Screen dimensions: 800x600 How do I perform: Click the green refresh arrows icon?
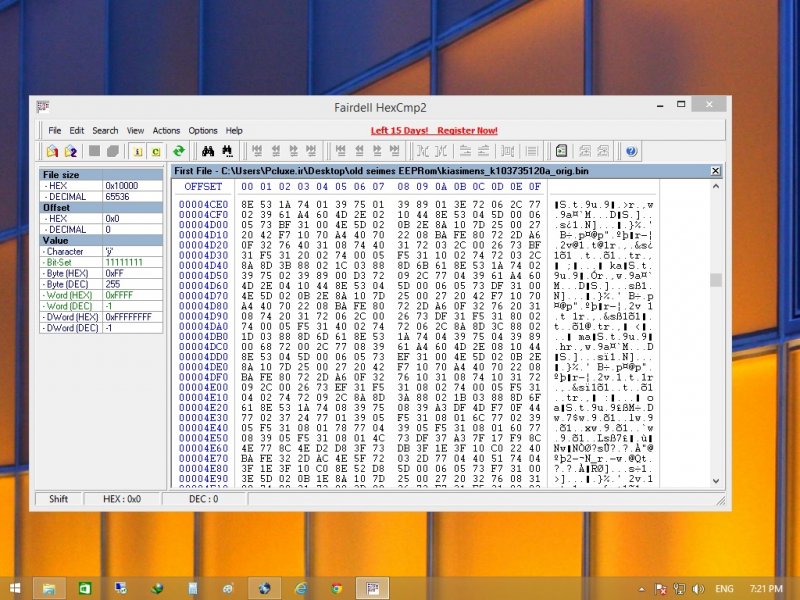pos(179,151)
